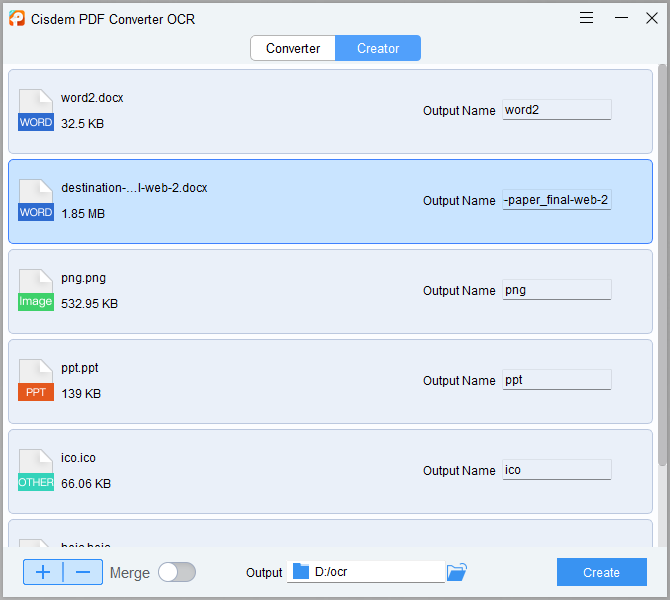Select the destination-...l-web-2.docx file name
The image size is (670, 600).
tap(134, 188)
